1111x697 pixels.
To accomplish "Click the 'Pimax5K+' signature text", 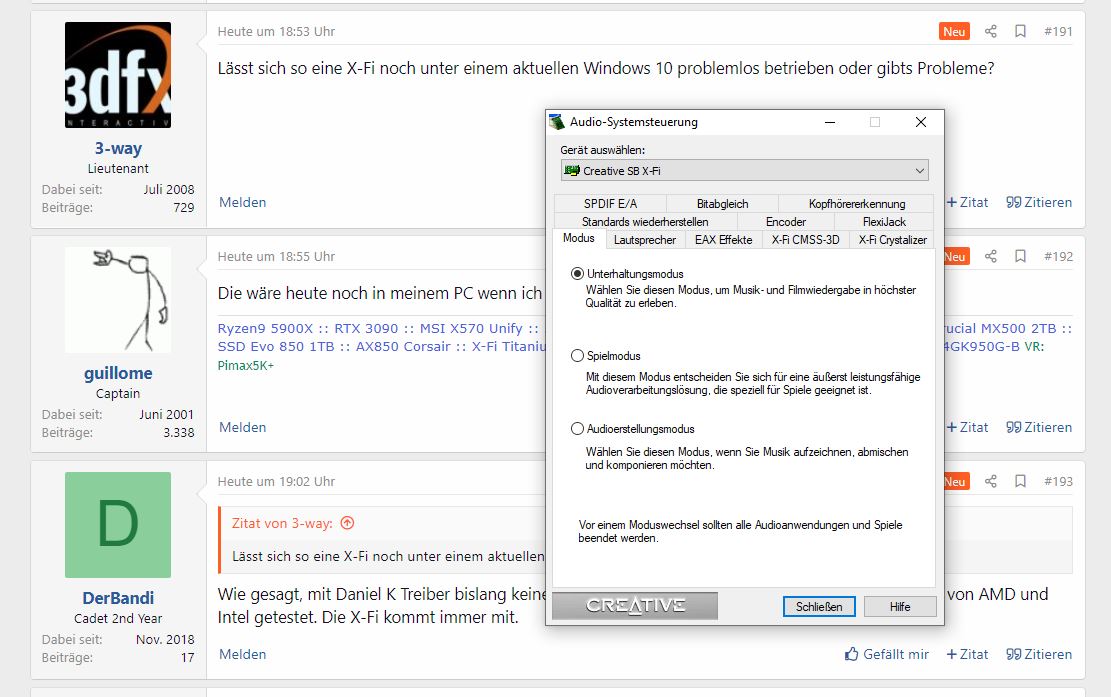I will (x=246, y=366).
